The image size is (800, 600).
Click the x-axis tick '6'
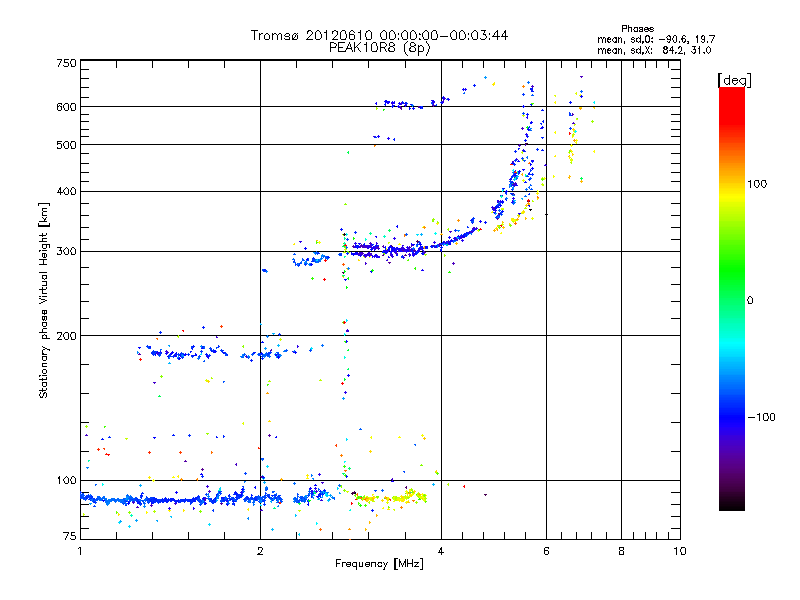point(546,551)
